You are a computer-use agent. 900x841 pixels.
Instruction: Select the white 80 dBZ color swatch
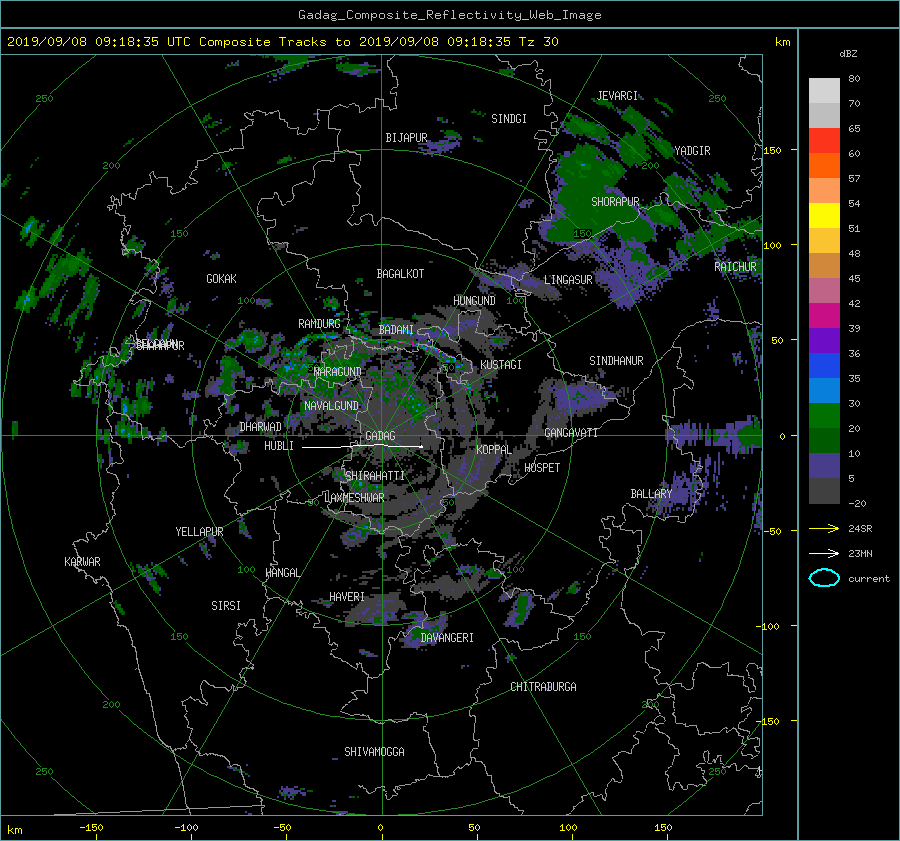pyautogui.click(x=824, y=90)
